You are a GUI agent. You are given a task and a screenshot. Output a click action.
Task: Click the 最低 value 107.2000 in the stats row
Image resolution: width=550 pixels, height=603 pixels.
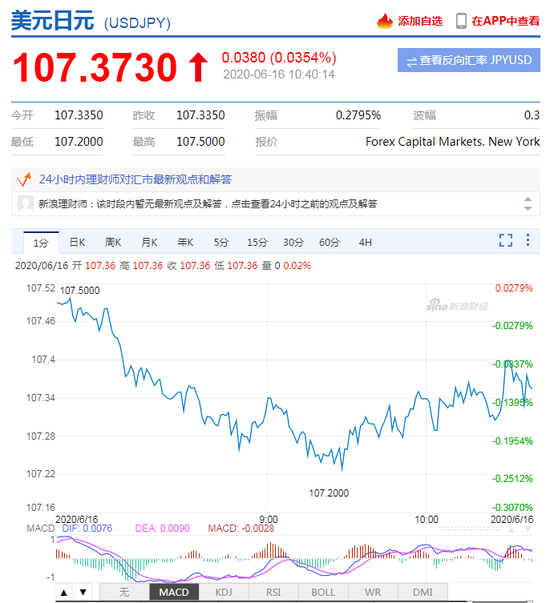coord(79,142)
